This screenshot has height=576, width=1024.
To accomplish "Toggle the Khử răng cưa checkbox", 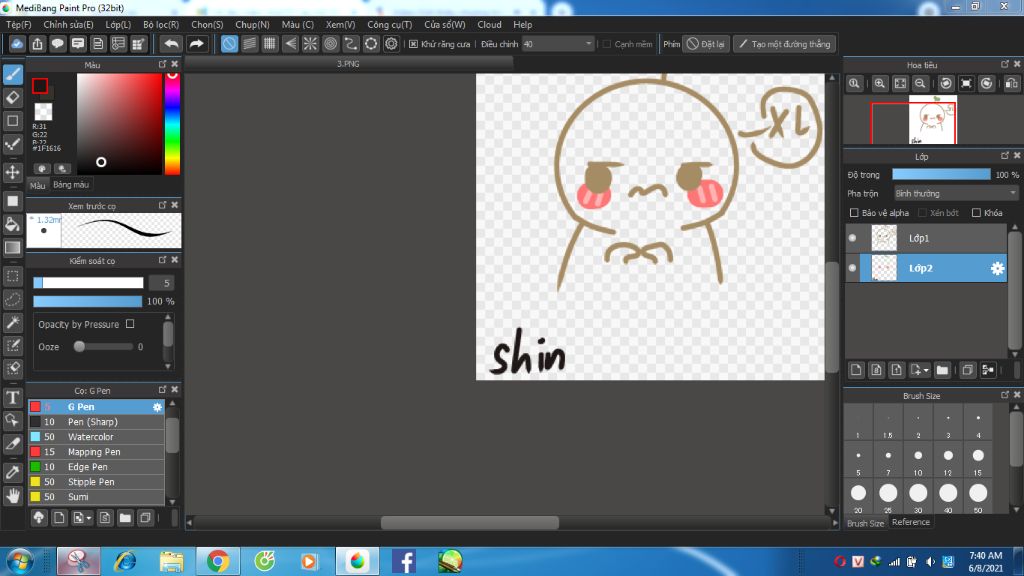I will [413, 44].
